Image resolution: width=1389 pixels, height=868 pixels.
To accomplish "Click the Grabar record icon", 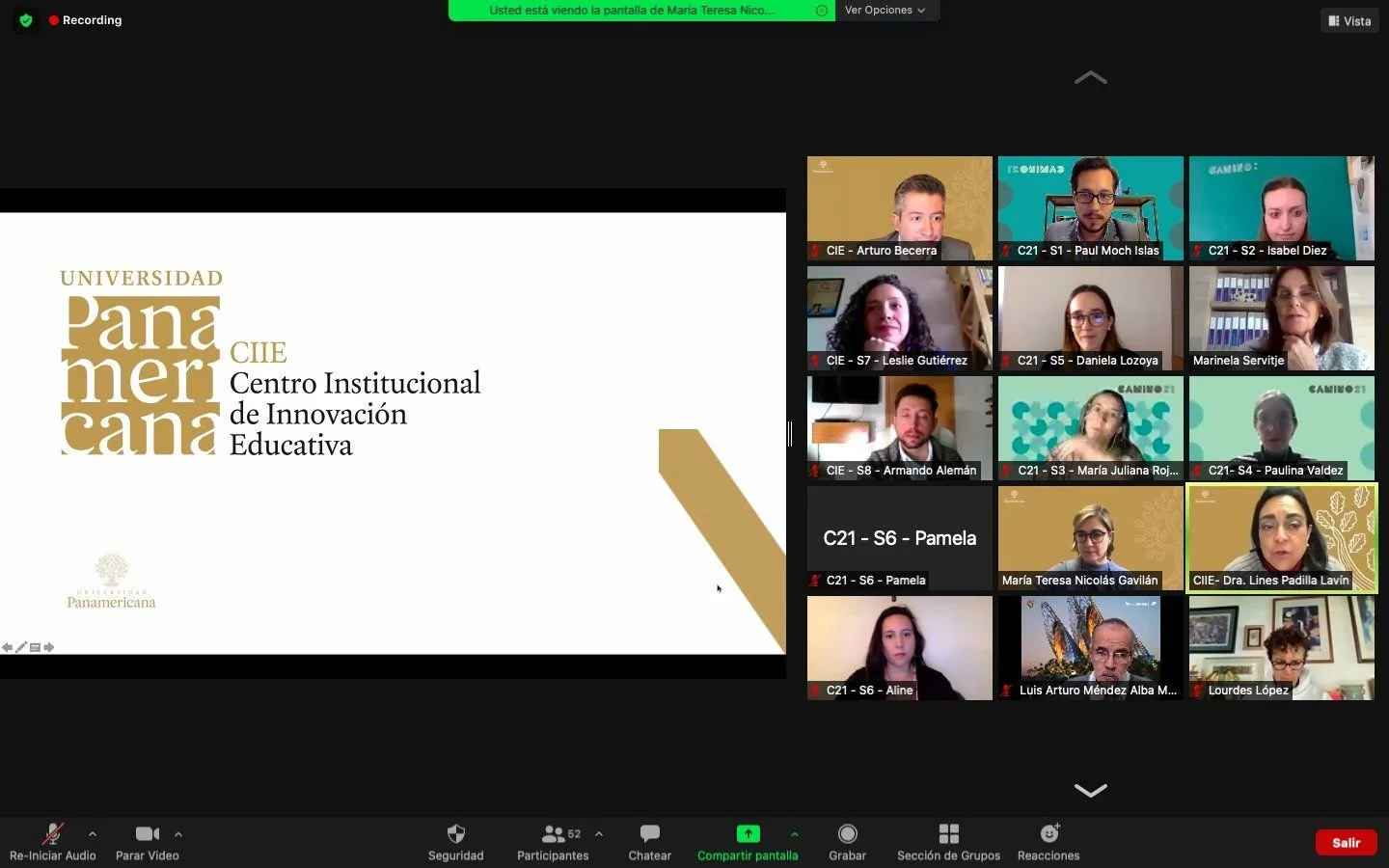I will pyautogui.click(x=848, y=833).
